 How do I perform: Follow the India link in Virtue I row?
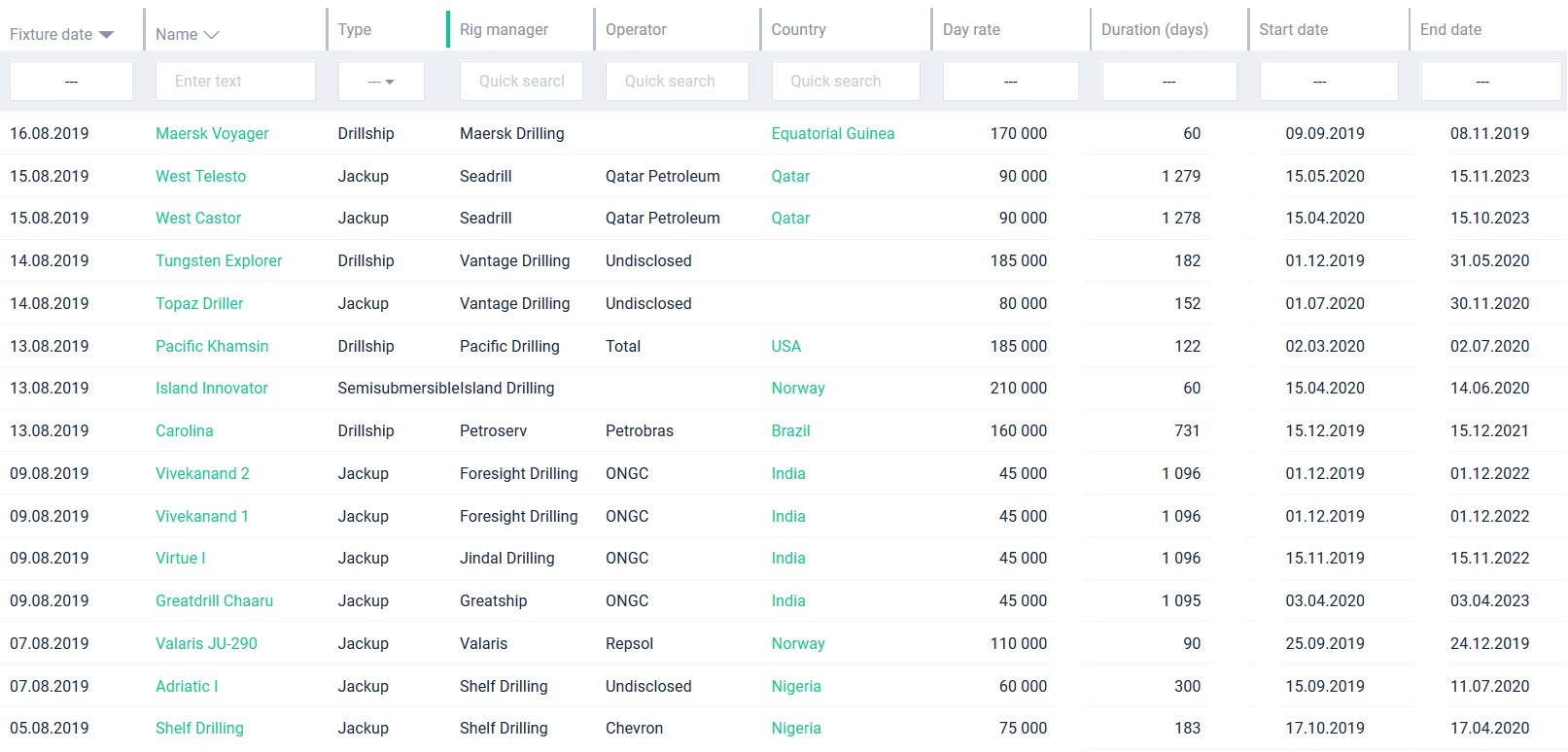(x=788, y=559)
